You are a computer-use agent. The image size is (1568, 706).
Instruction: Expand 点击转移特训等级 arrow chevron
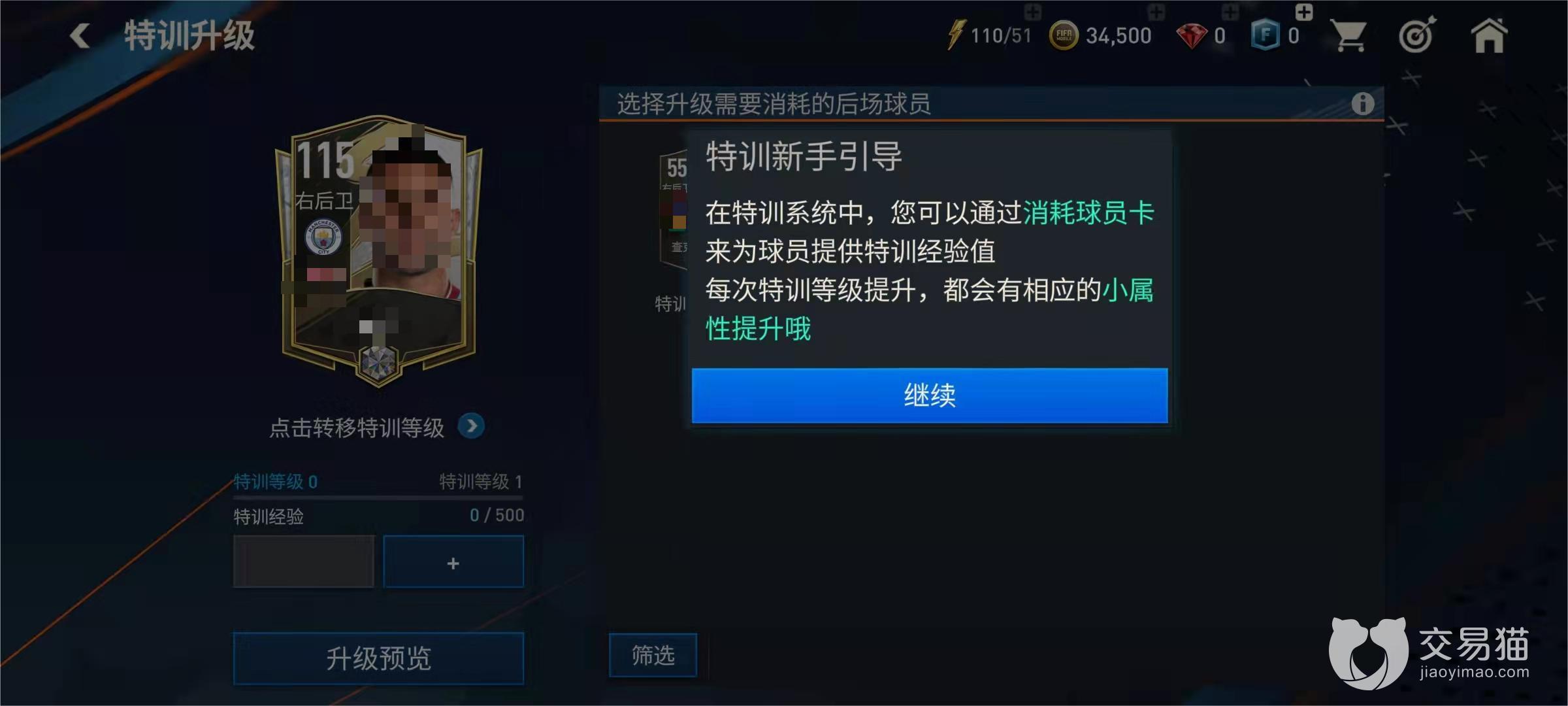(x=471, y=427)
